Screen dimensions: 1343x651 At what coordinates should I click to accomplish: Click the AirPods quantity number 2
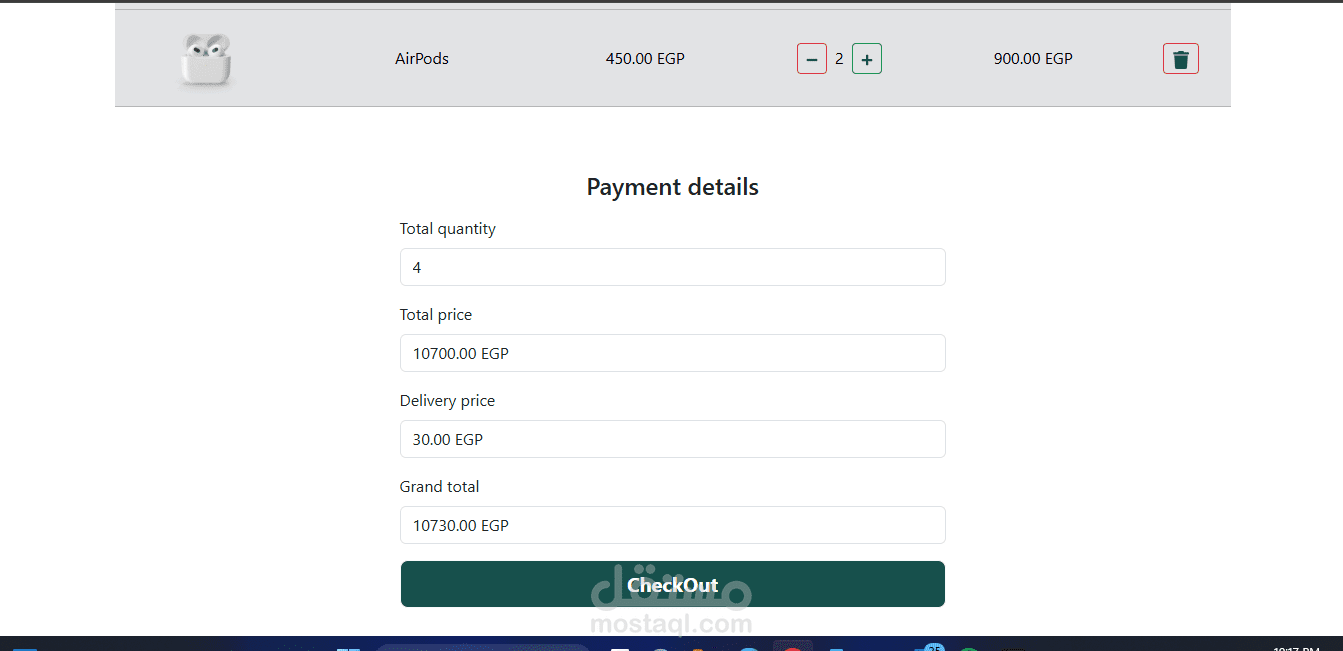(839, 59)
